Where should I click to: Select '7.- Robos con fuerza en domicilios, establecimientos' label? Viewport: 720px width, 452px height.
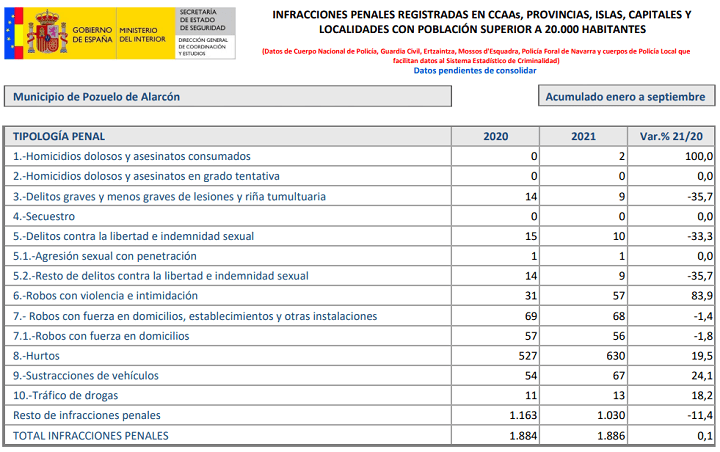[195, 316]
